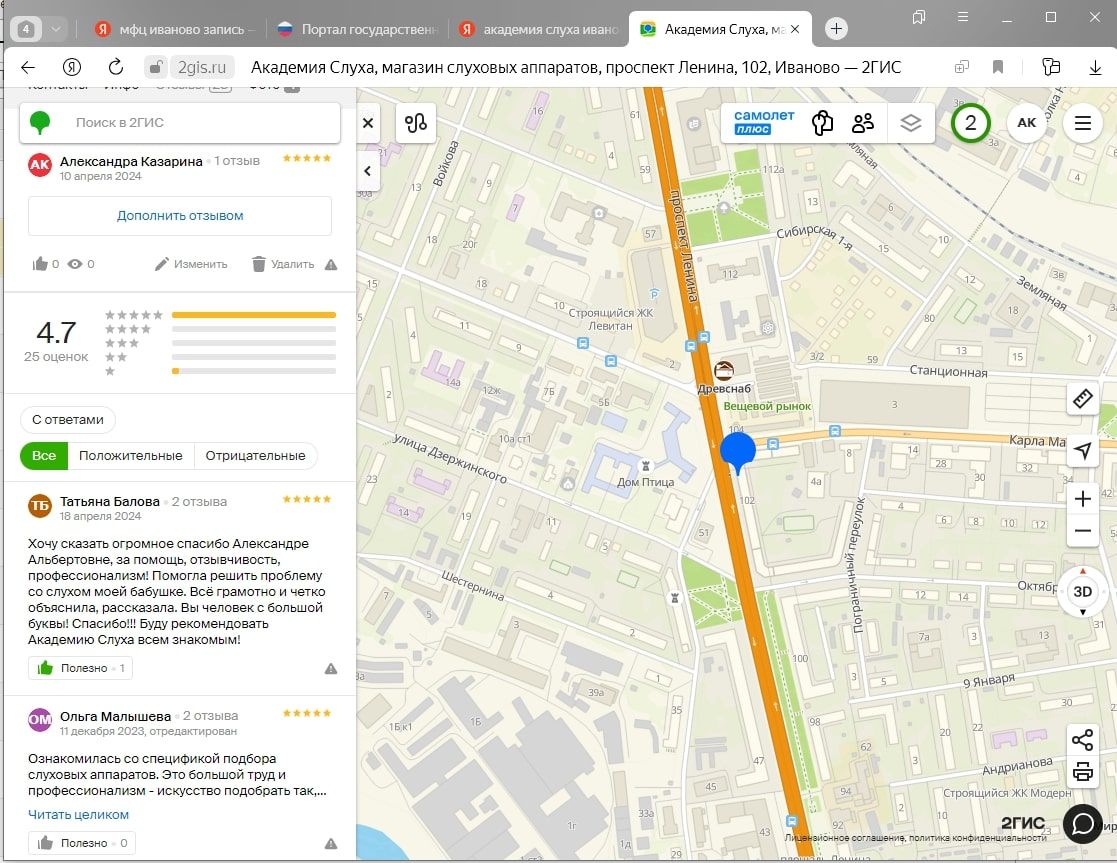Open the route planner icon
The width and height of the screenshot is (1117, 863).
(x=416, y=123)
